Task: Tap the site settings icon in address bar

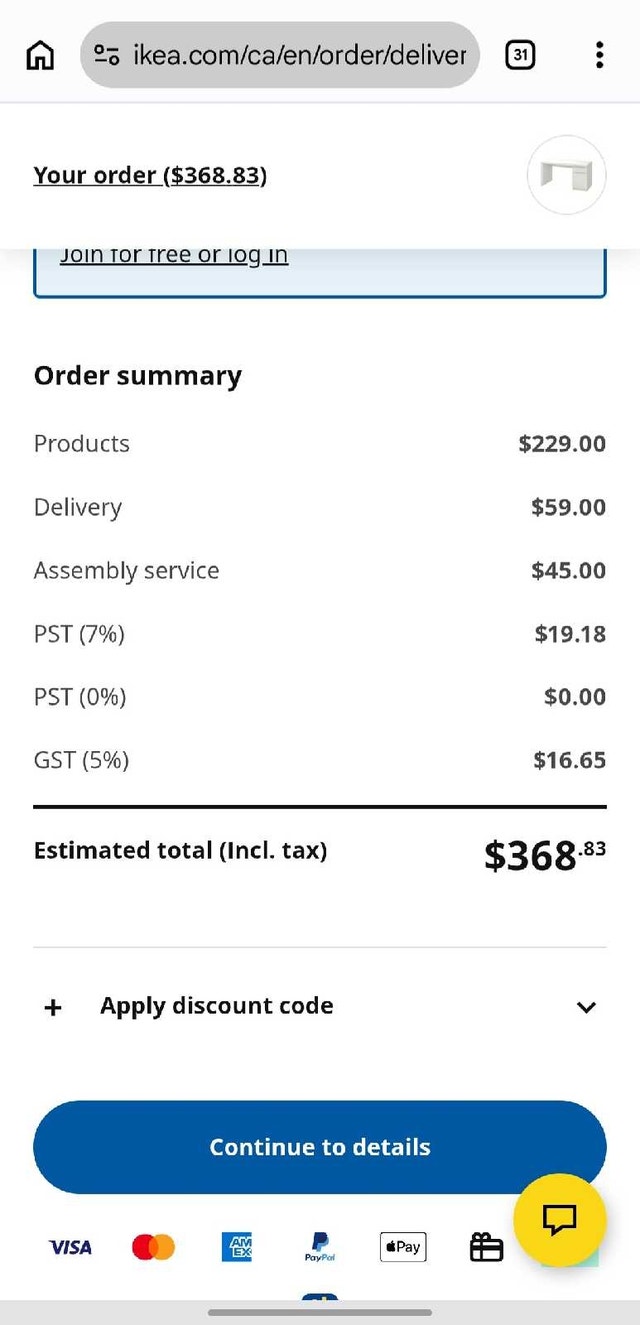Action: point(107,55)
